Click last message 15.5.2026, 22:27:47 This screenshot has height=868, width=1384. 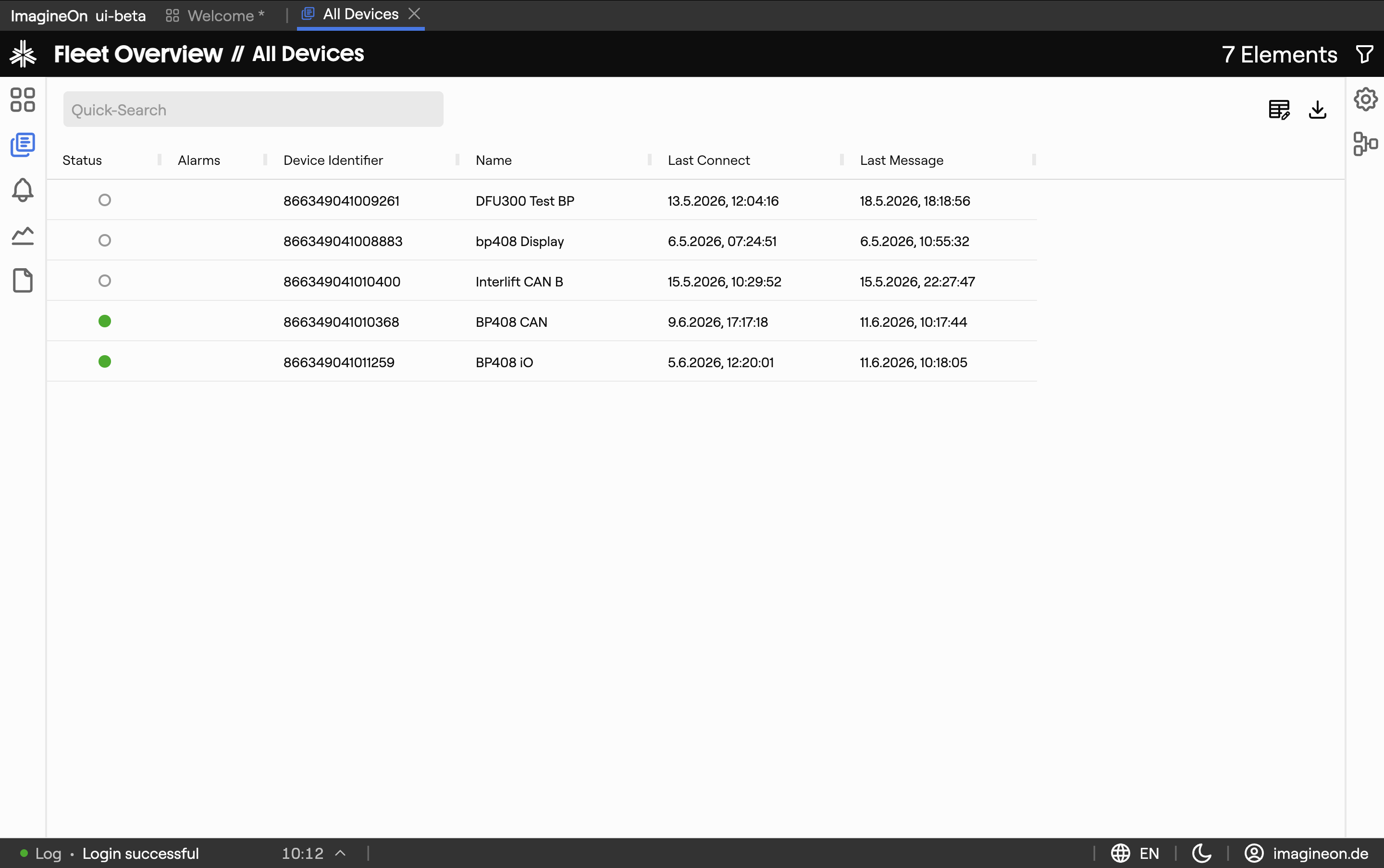click(917, 282)
